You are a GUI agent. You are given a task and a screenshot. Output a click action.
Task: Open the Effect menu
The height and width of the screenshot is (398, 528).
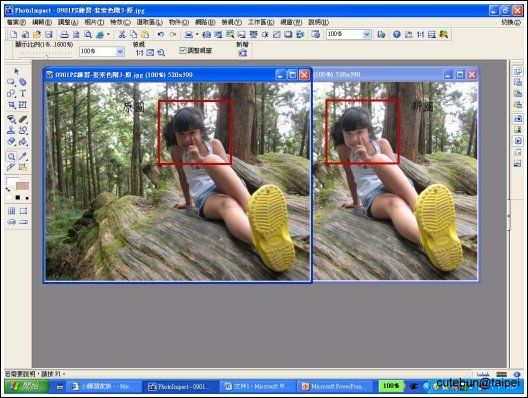[120, 22]
